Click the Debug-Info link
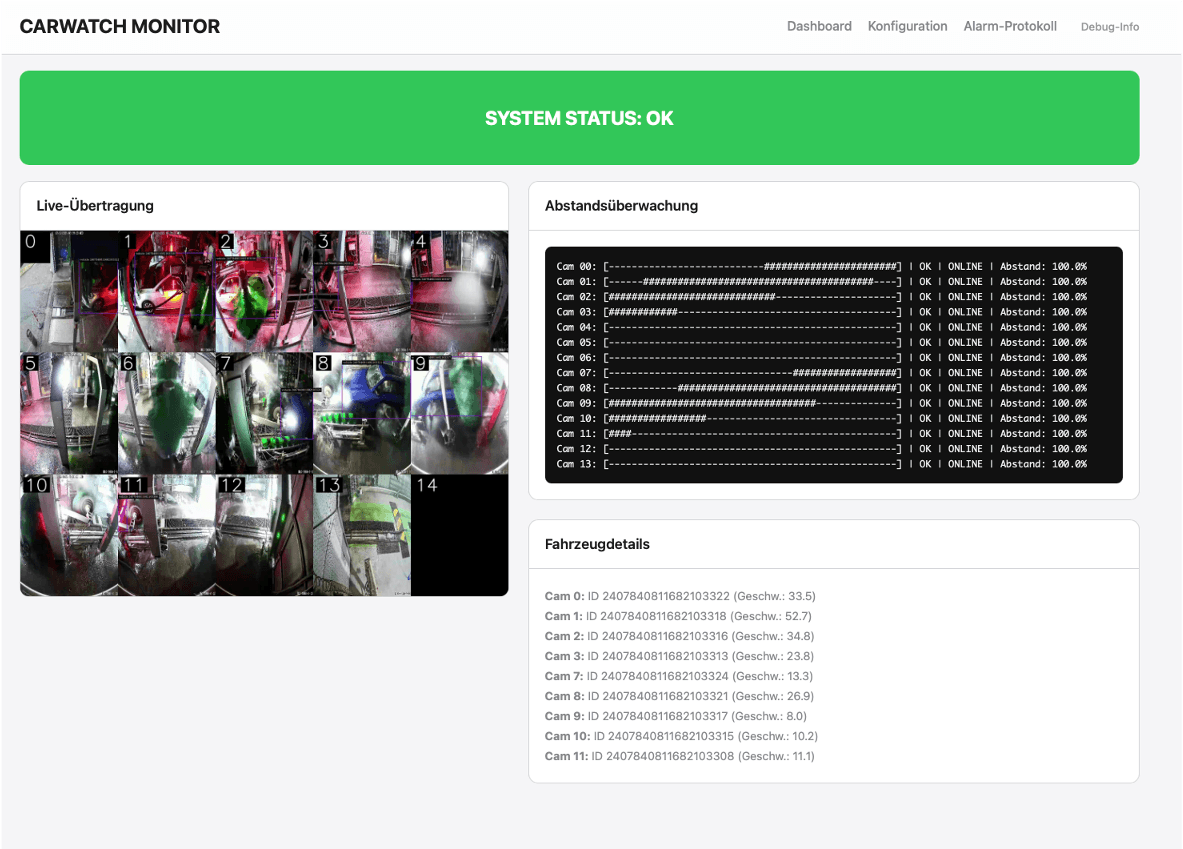 point(1109,27)
